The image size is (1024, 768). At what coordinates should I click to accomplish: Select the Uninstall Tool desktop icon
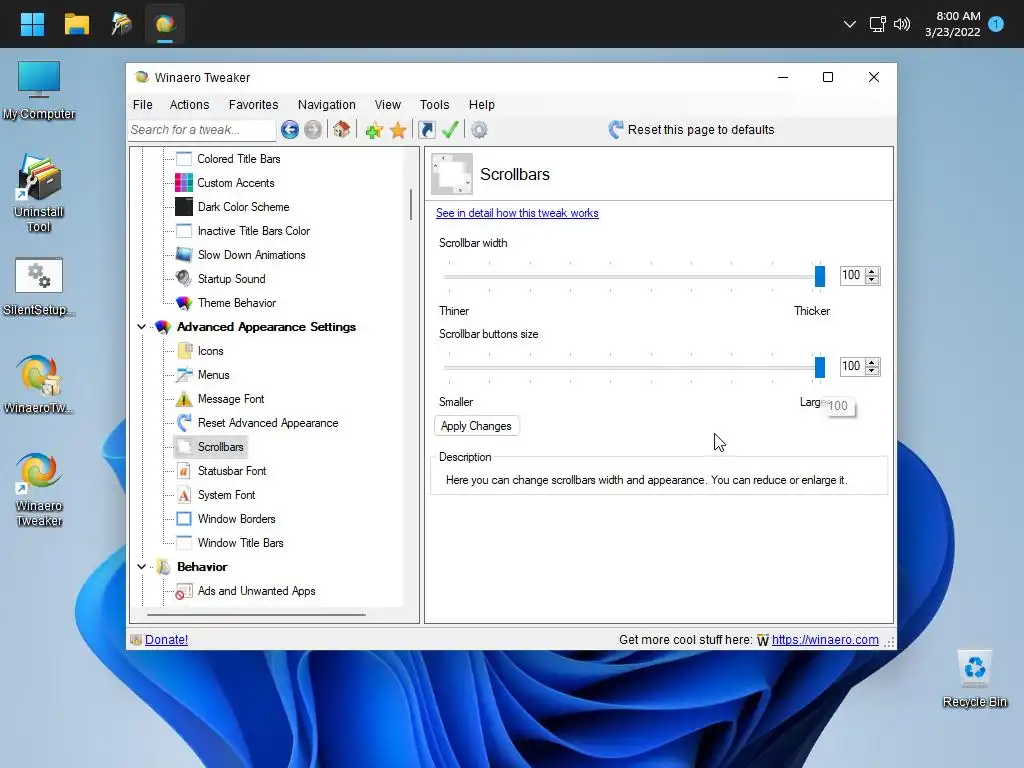point(39,193)
